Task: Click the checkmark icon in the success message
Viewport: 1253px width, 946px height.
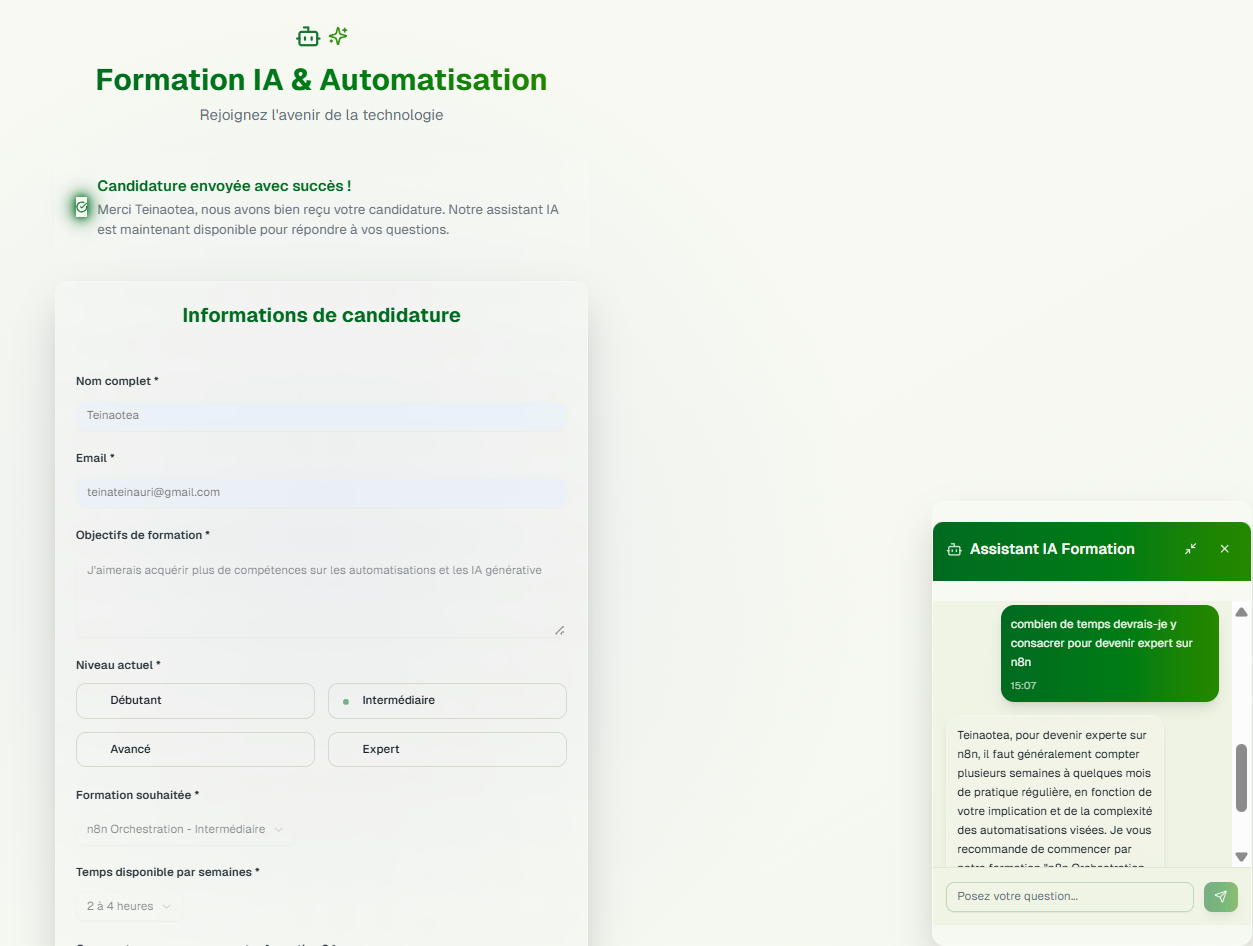Action: pos(82,207)
